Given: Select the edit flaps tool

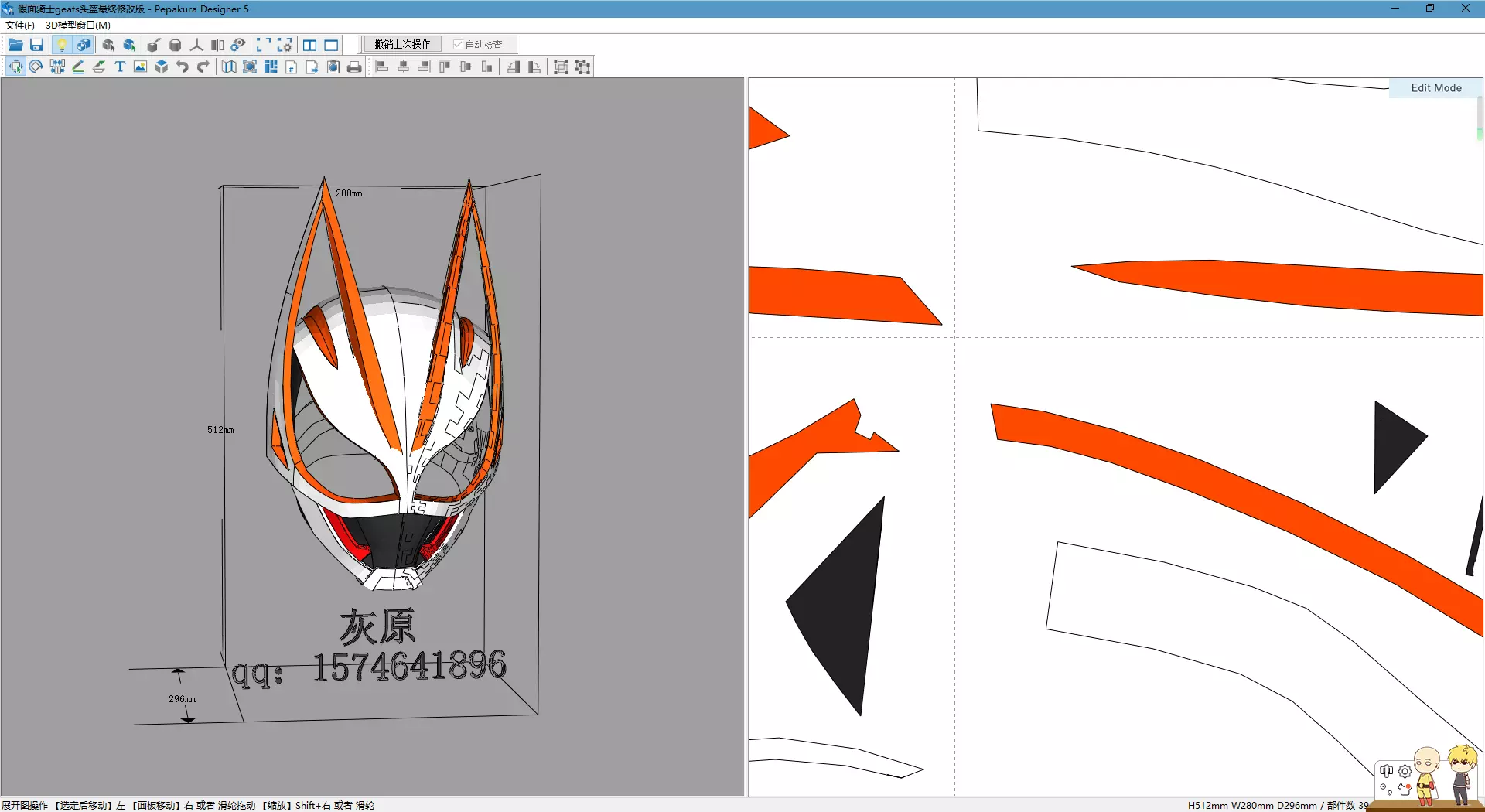Looking at the screenshot, I should [99, 67].
